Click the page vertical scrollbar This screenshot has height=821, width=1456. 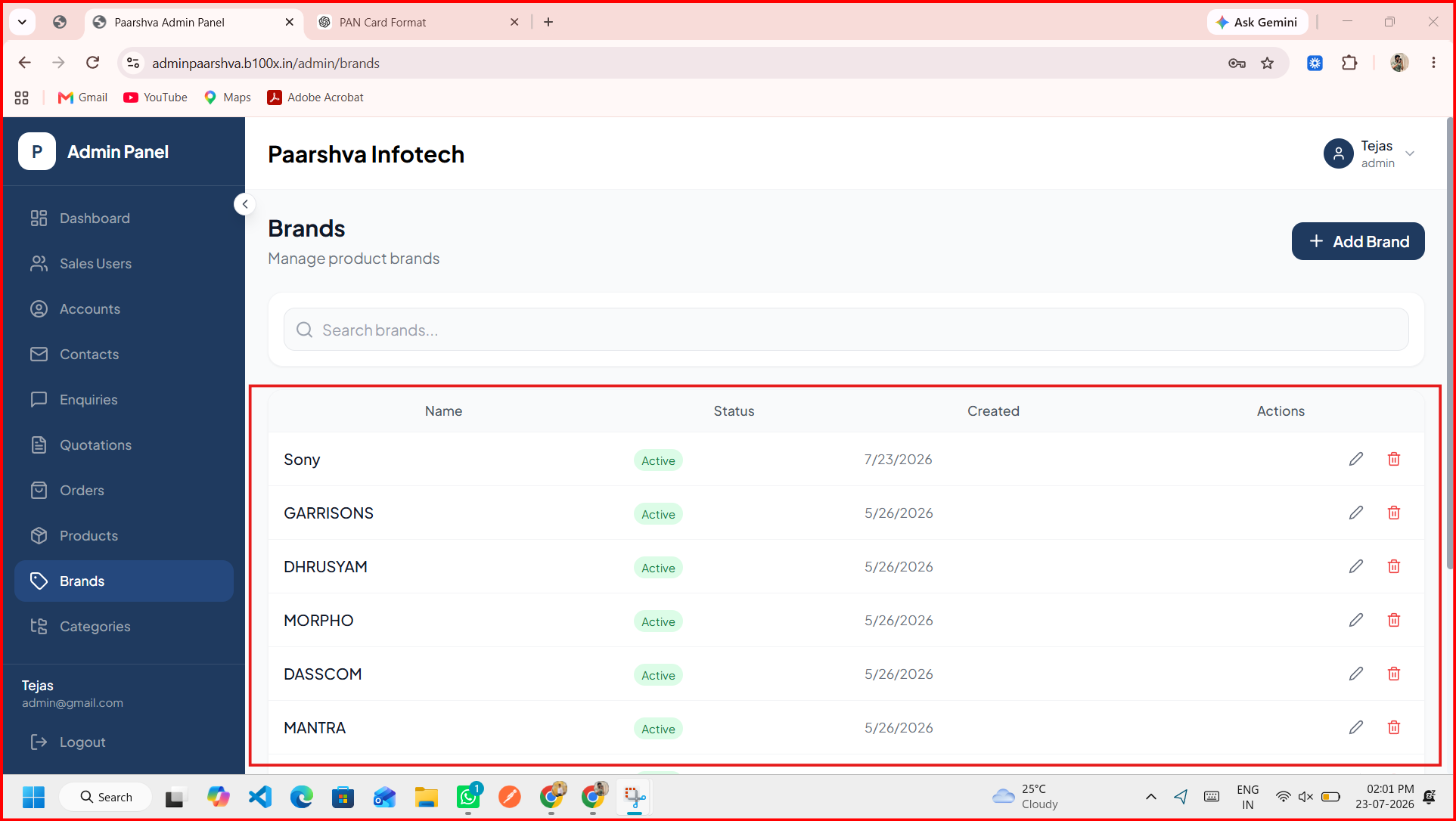(x=1449, y=344)
